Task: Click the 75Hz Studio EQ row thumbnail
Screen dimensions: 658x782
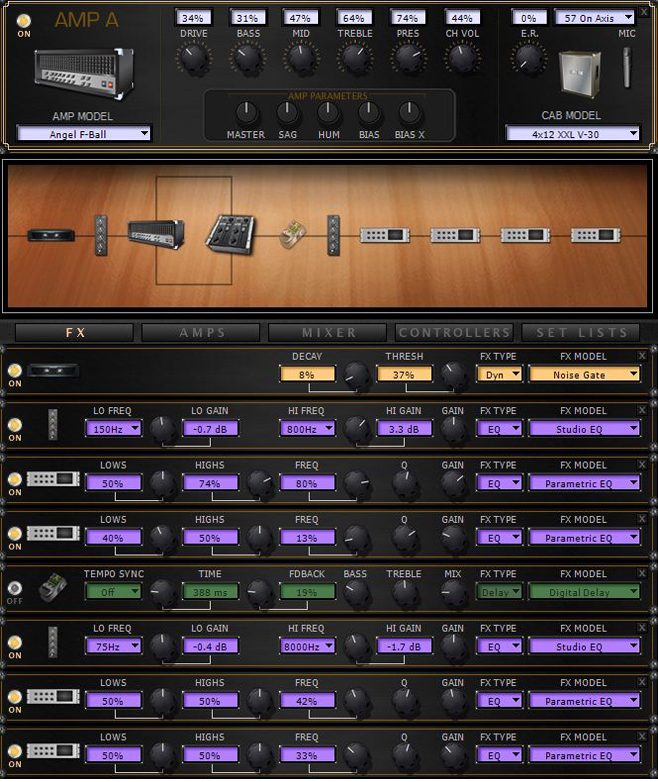Action: pyautogui.click(x=52, y=642)
